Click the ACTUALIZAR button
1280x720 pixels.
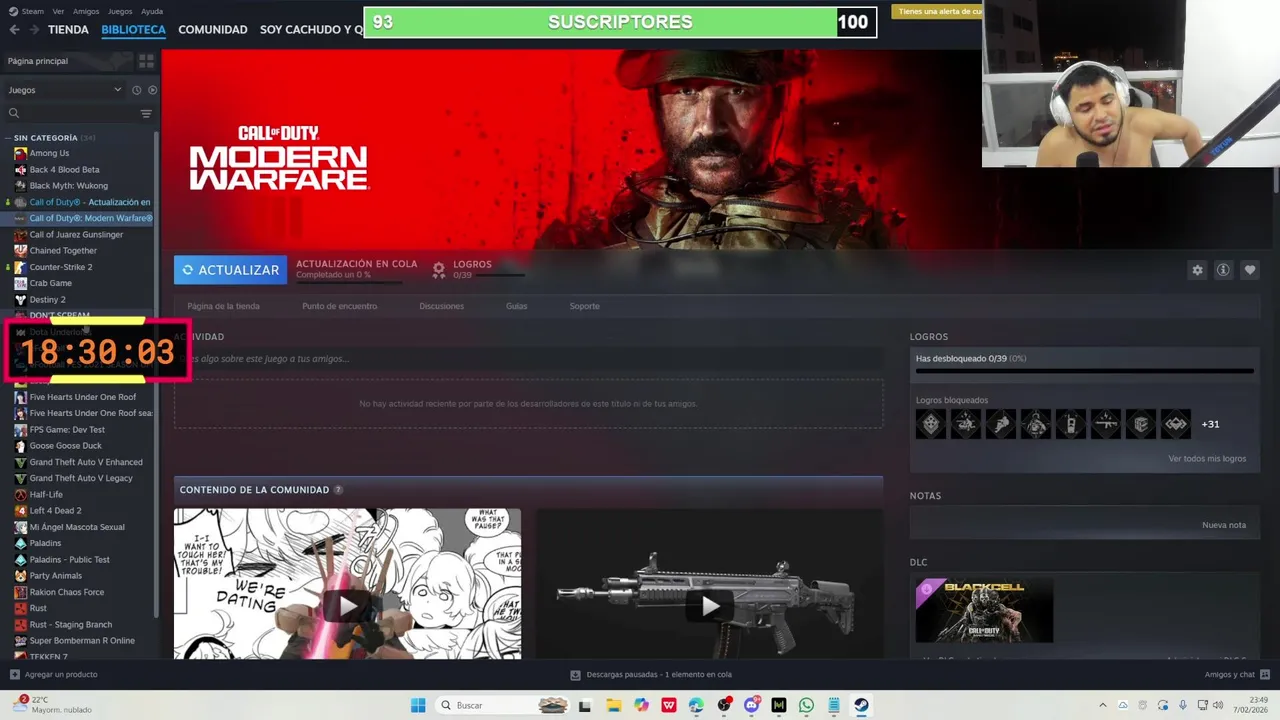tap(230, 270)
